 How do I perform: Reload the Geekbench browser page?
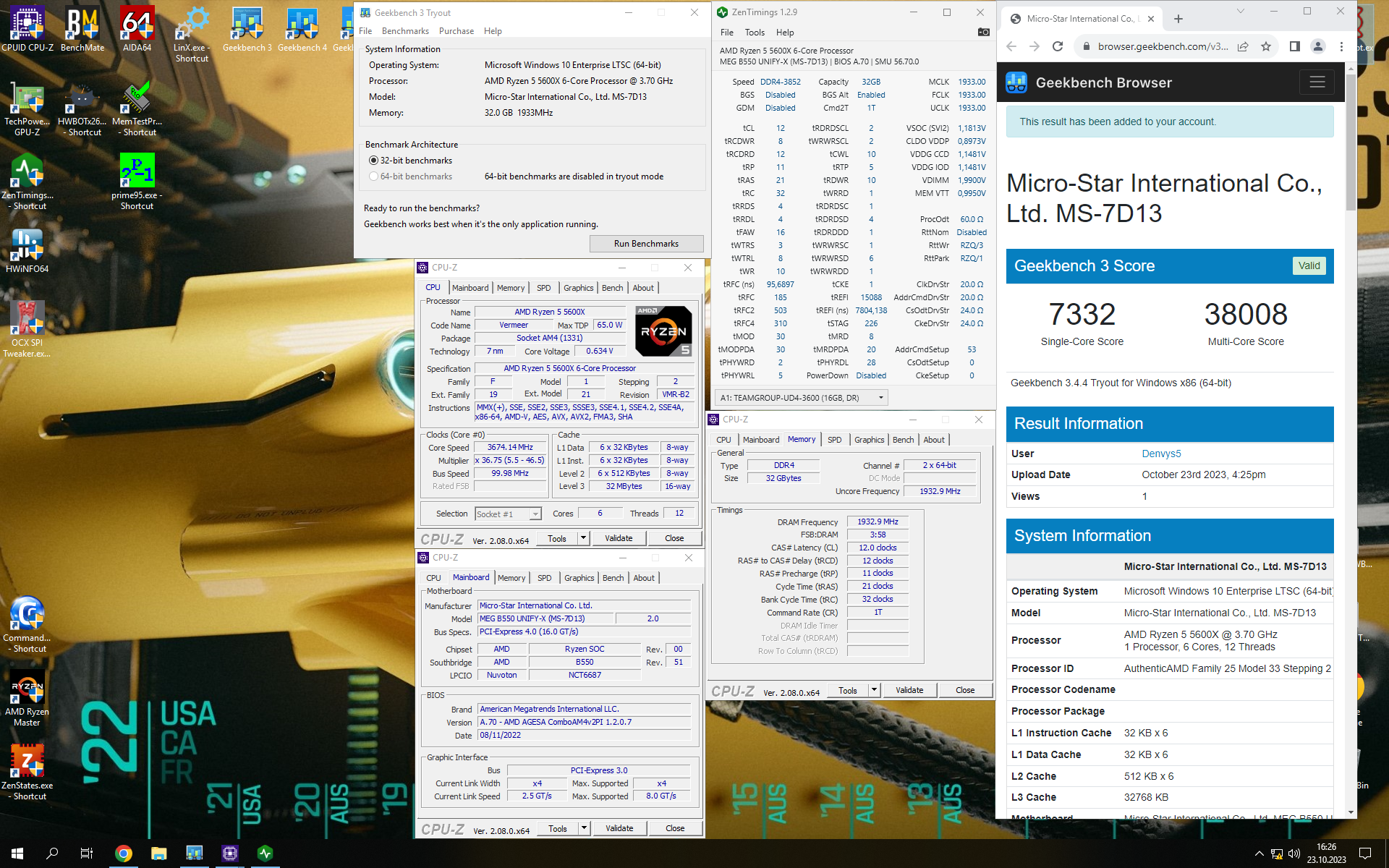coord(1058,46)
